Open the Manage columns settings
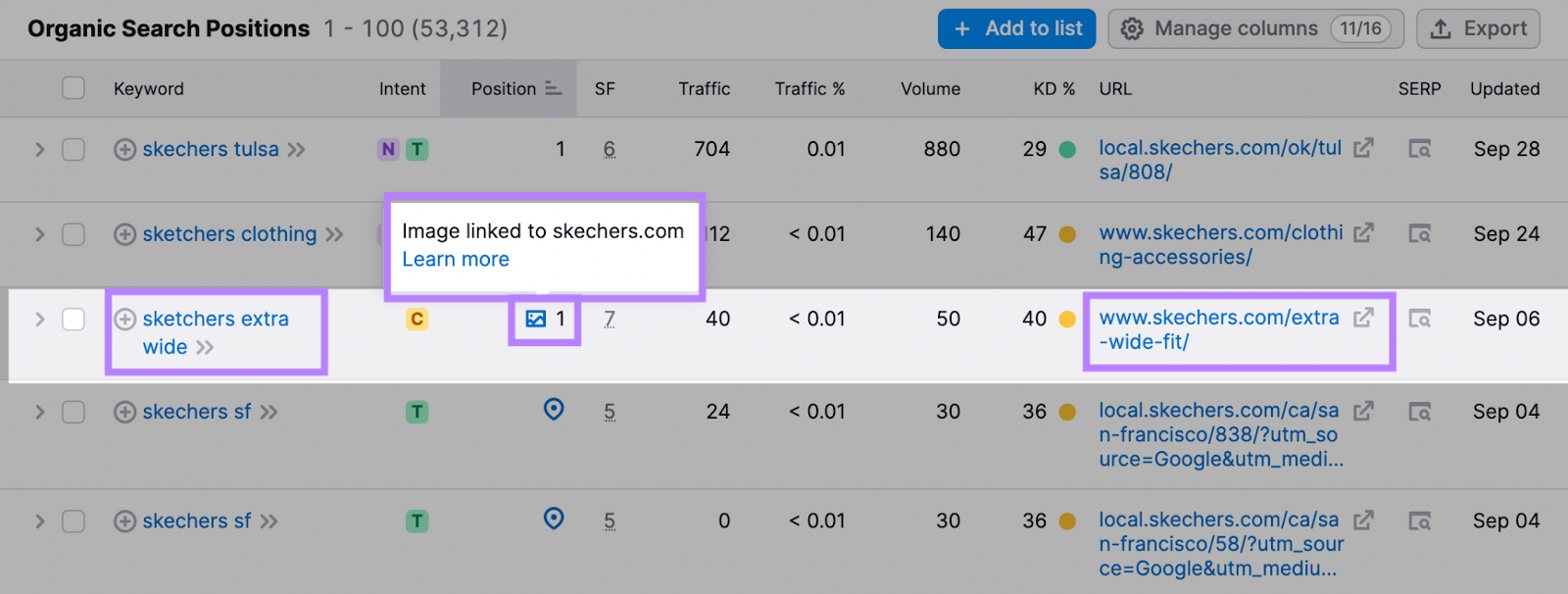Screen dimensions: 1568x594 pyautogui.click(x=1255, y=29)
